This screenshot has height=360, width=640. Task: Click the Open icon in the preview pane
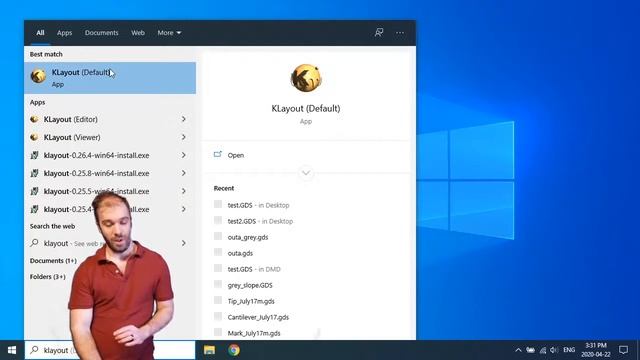pos(218,155)
